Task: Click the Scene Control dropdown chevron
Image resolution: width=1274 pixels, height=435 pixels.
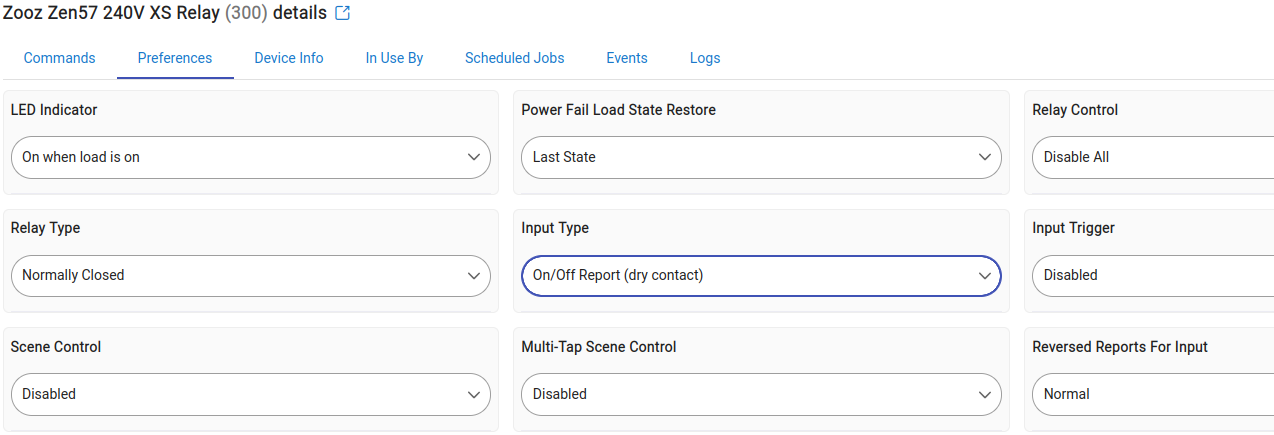Action: click(x=474, y=395)
